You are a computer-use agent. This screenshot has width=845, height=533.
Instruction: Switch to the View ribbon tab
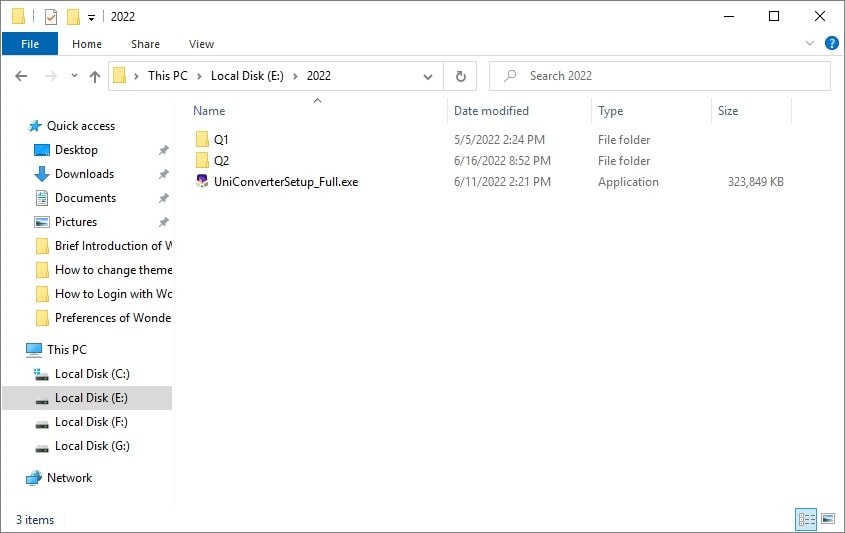coord(202,44)
